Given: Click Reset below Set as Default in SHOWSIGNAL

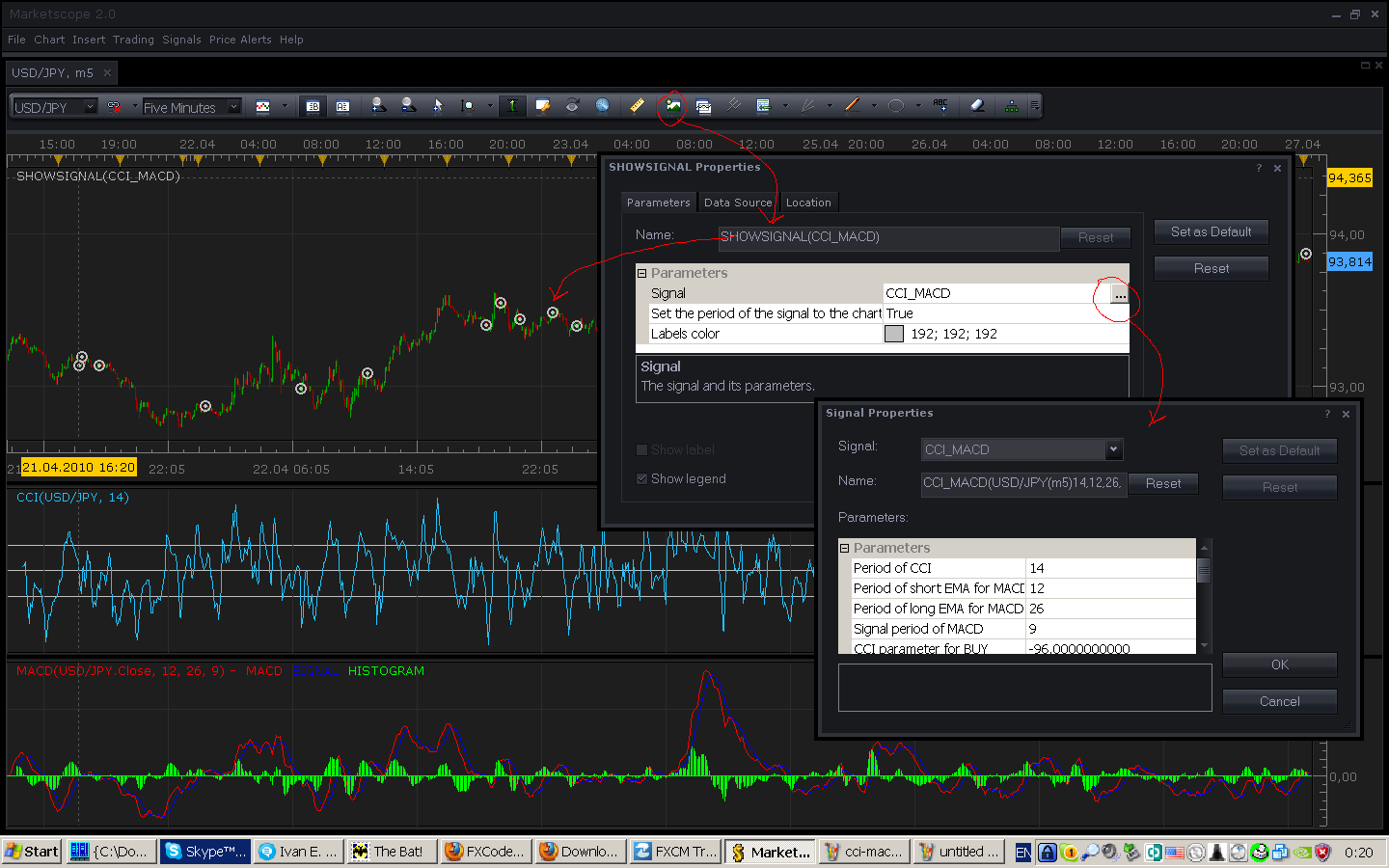Looking at the screenshot, I should coord(1212,268).
